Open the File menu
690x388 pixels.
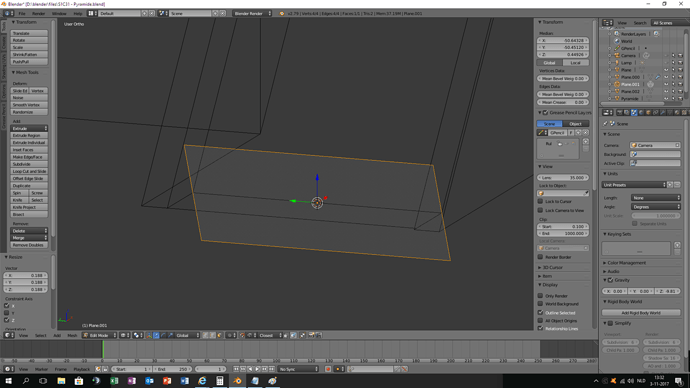click(x=22, y=14)
